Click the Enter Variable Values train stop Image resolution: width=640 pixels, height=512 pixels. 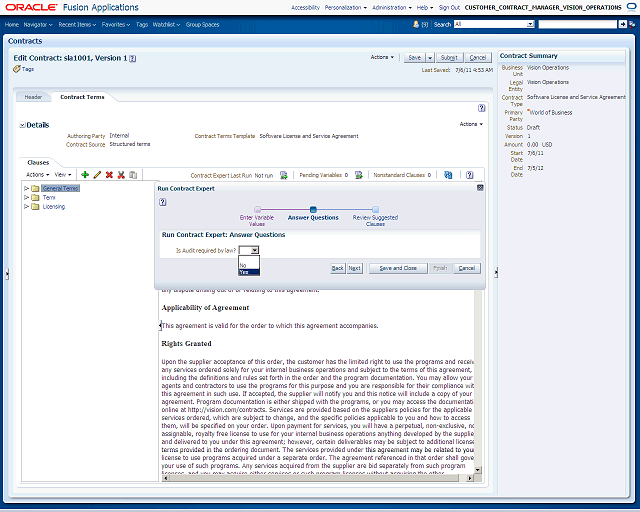pyautogui.click(x=257, y=209)
